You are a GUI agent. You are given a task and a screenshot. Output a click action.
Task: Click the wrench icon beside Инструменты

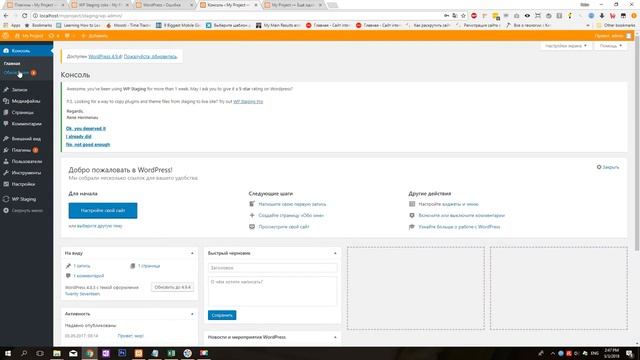6,173
